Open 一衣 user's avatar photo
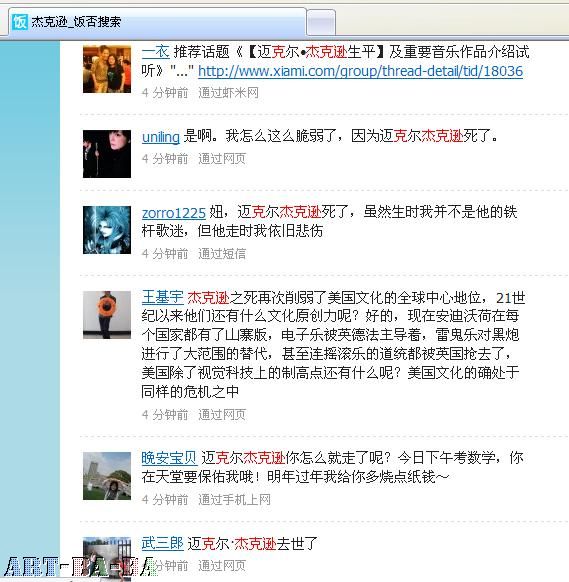Image resolution: width=569 pixels, height=582 pixels. 107,69
